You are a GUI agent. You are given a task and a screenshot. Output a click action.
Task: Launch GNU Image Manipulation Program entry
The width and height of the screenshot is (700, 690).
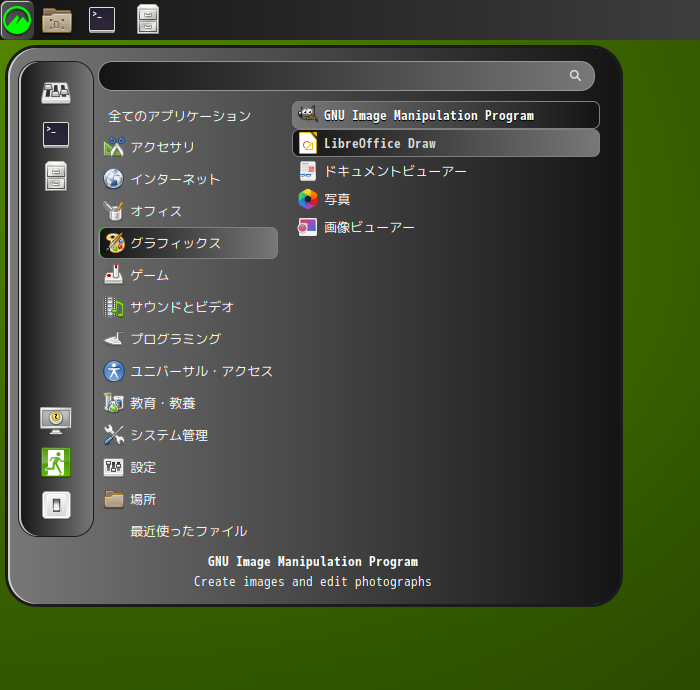pos(446,115)
